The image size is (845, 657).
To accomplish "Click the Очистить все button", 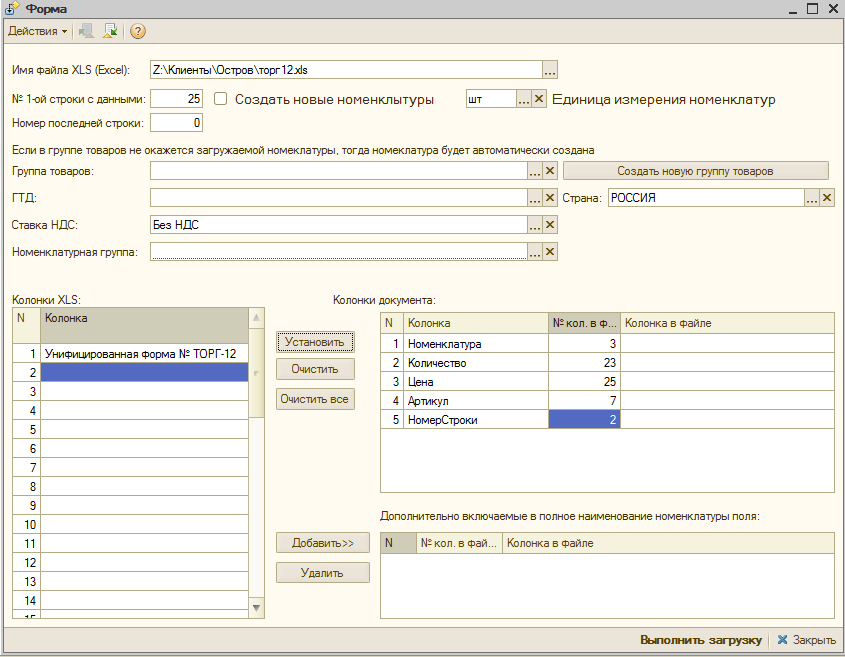I will pyautogui.click(x=314, y=399).
